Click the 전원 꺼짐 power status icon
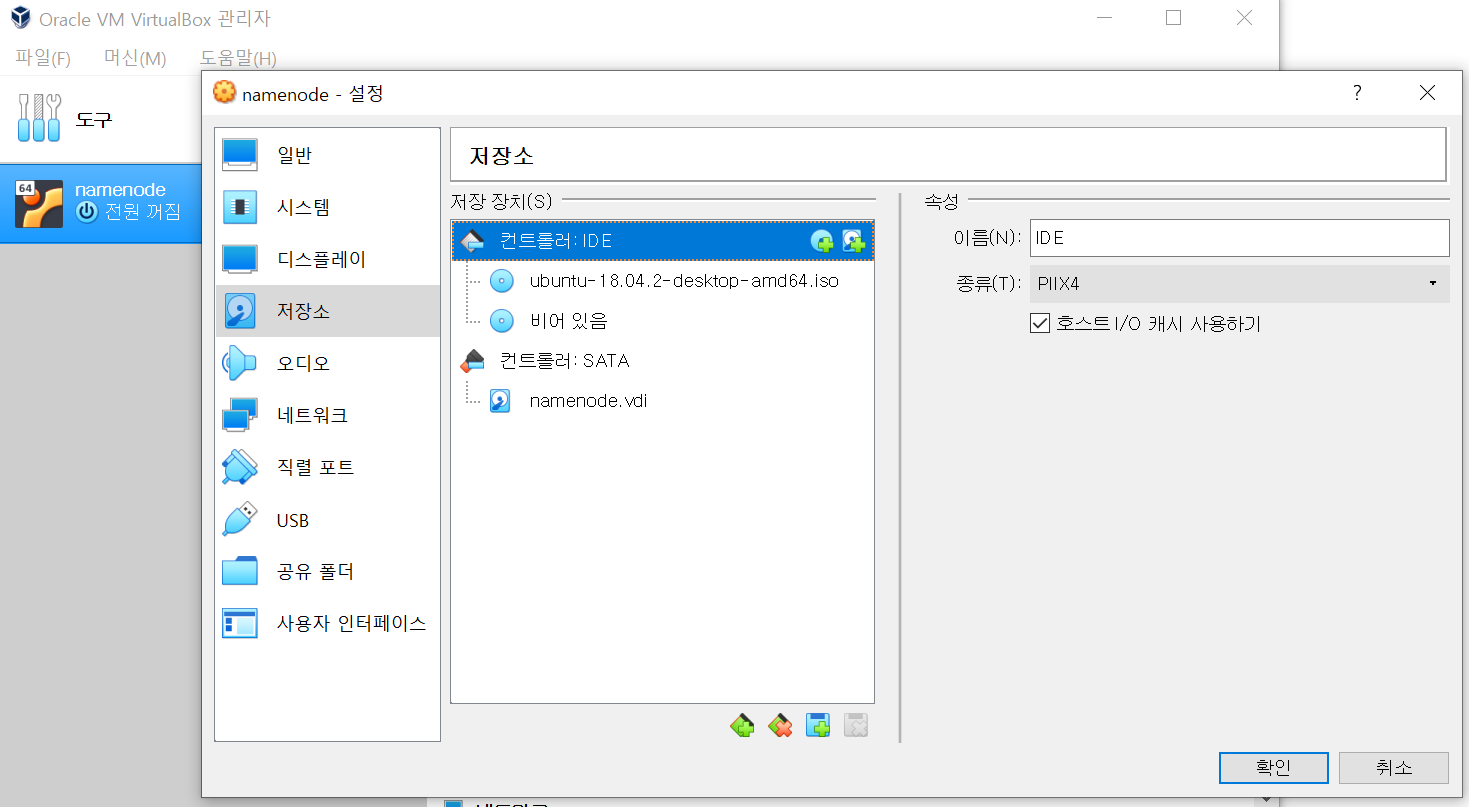Viewport: 1469px width, 807px height. tap(87, 212)
